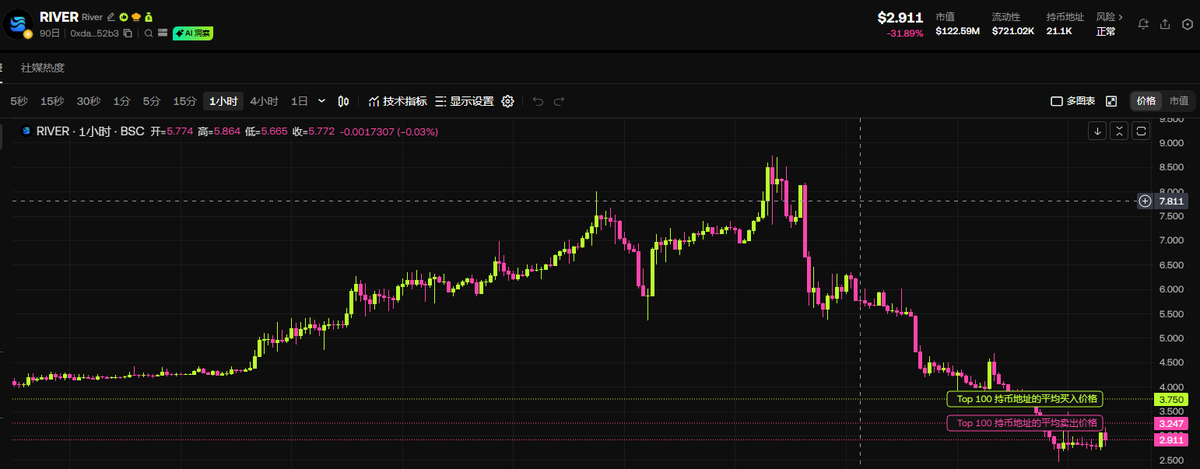Click the undo arrow icon
1200x469 pixels.
pos(538,101)
